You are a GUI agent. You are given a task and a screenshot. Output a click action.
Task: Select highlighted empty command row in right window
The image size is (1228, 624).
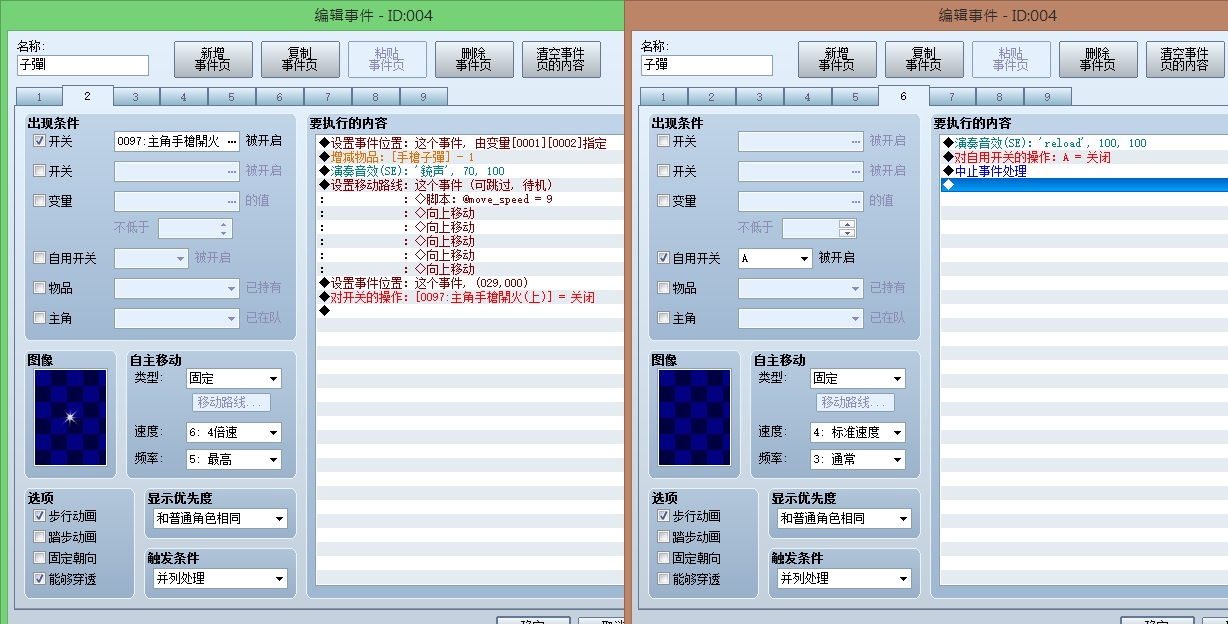[x=1084, y=186]
